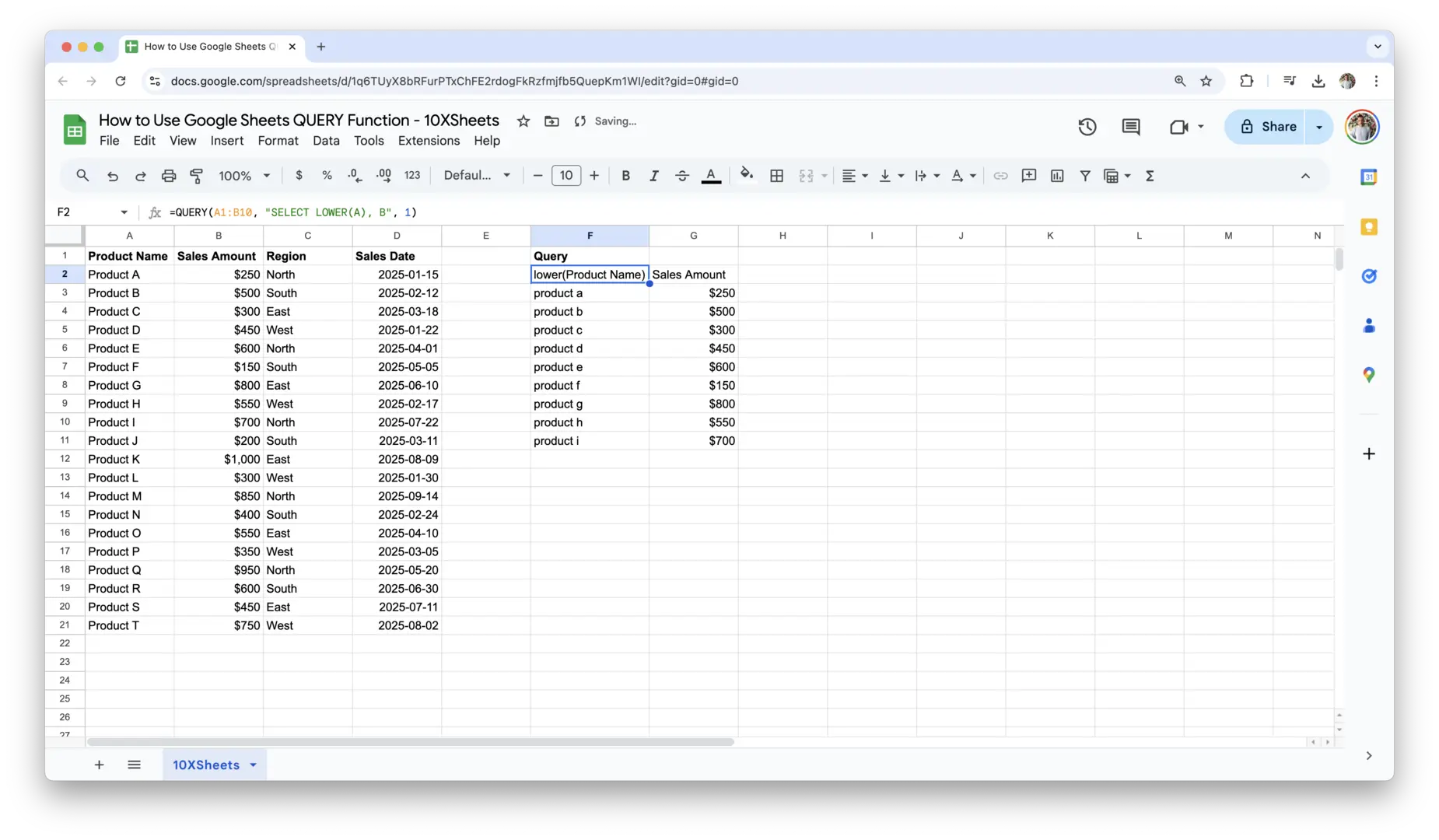1439x840 pixels.
Task: Open the fill color picker
Action: 746,176
